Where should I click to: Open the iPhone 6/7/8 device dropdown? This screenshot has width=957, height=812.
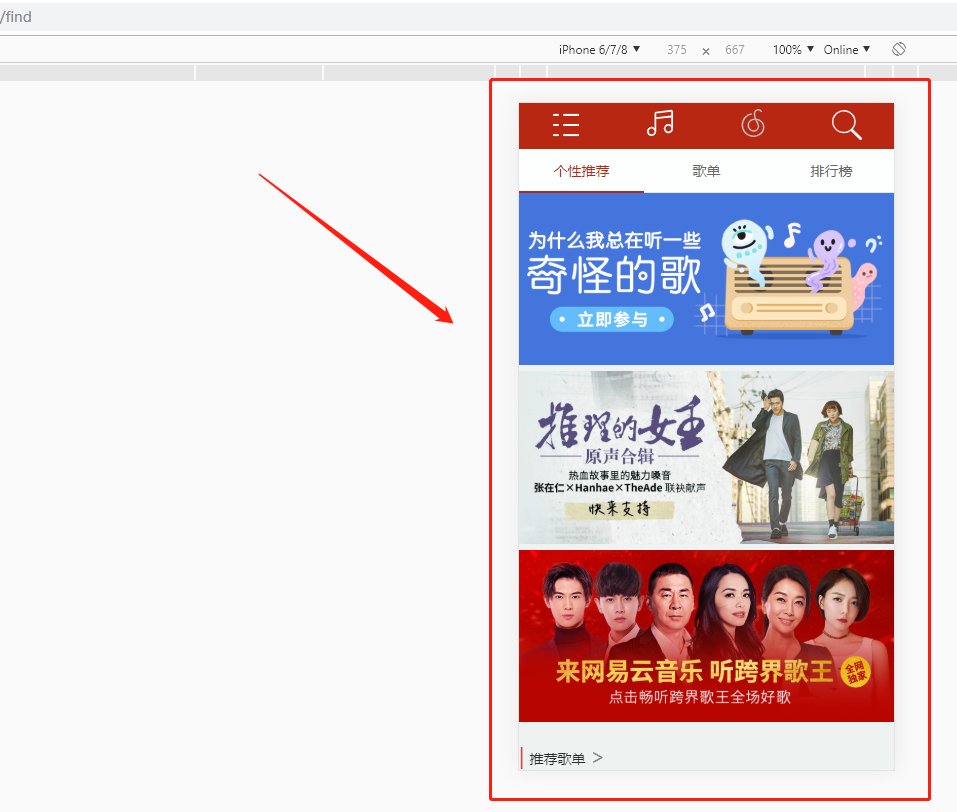[x=599, y=49]
